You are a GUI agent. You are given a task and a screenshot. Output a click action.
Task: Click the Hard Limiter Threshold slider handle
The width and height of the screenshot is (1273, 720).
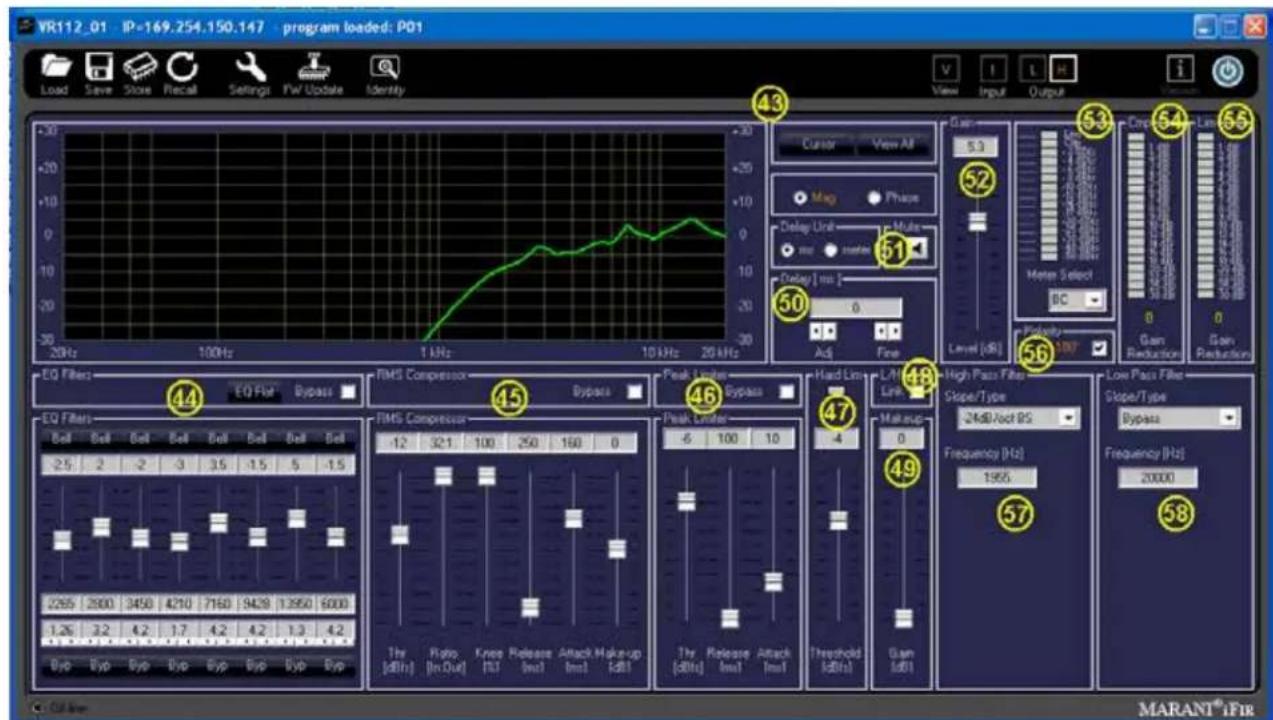[838, 519]
